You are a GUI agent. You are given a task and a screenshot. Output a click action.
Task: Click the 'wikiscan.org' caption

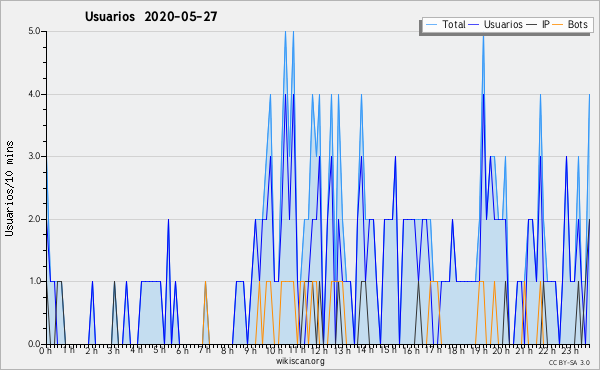tap(300, 361)
